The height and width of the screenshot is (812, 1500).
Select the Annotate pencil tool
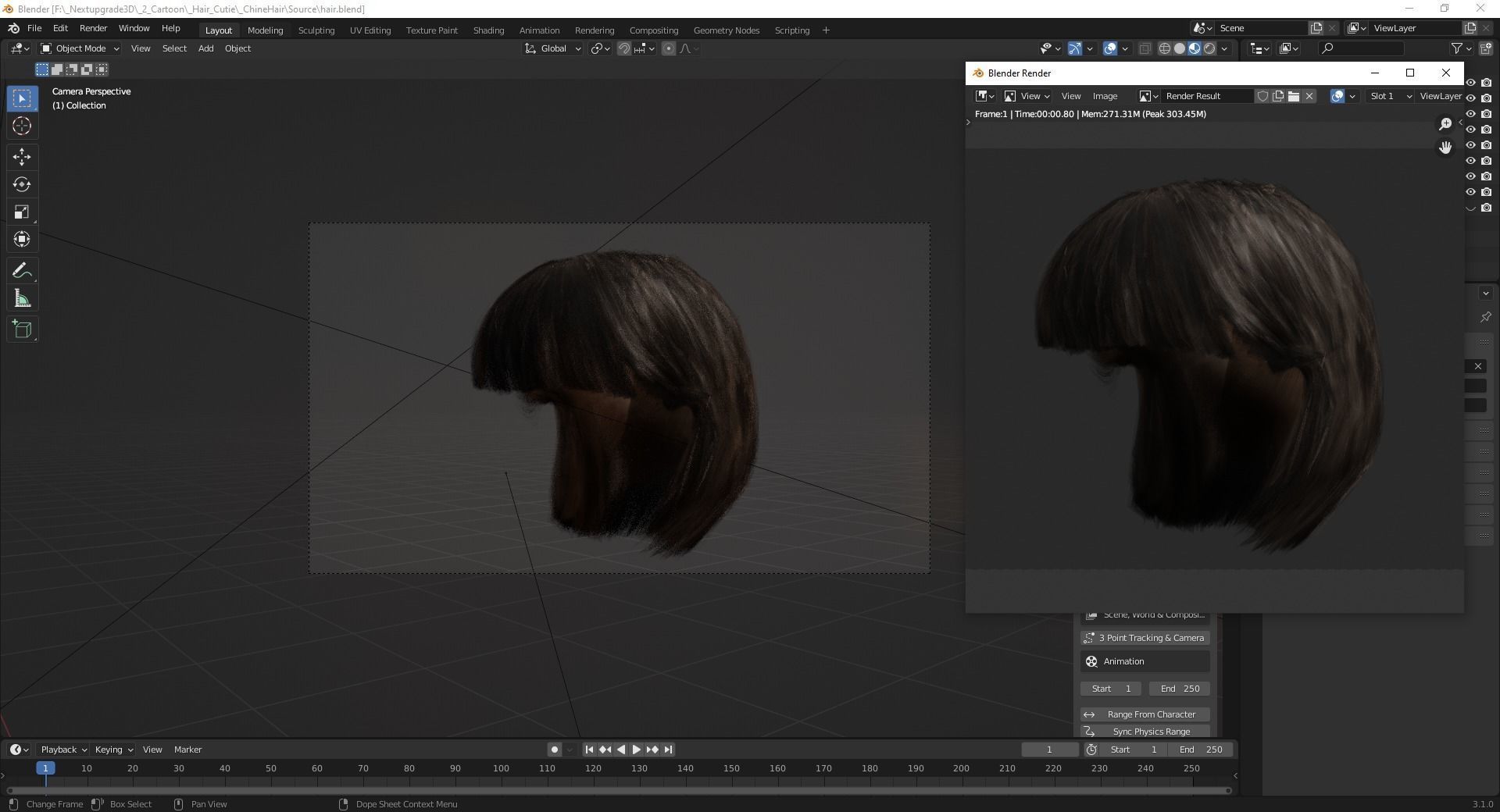(x=22, y=271)
